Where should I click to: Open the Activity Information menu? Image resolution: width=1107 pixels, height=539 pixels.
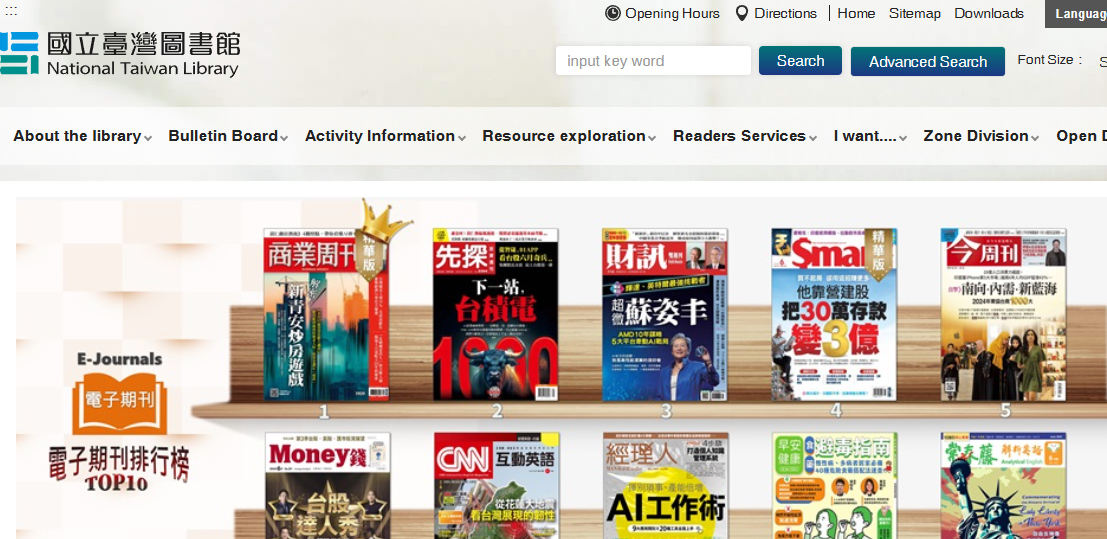pos(385,136)
